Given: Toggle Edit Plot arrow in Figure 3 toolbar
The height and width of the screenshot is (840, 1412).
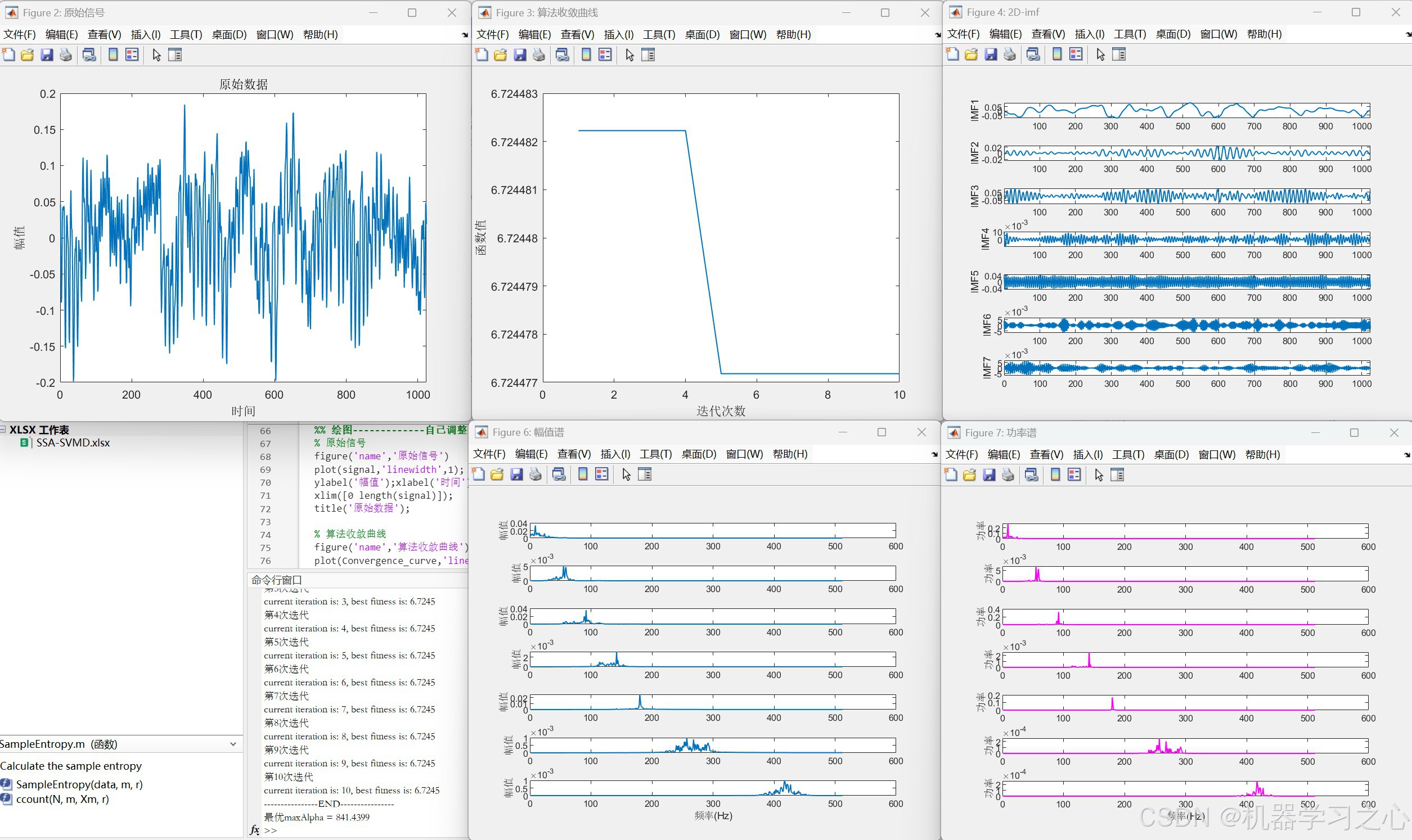Looking at the screenshot, I should 629,55.
